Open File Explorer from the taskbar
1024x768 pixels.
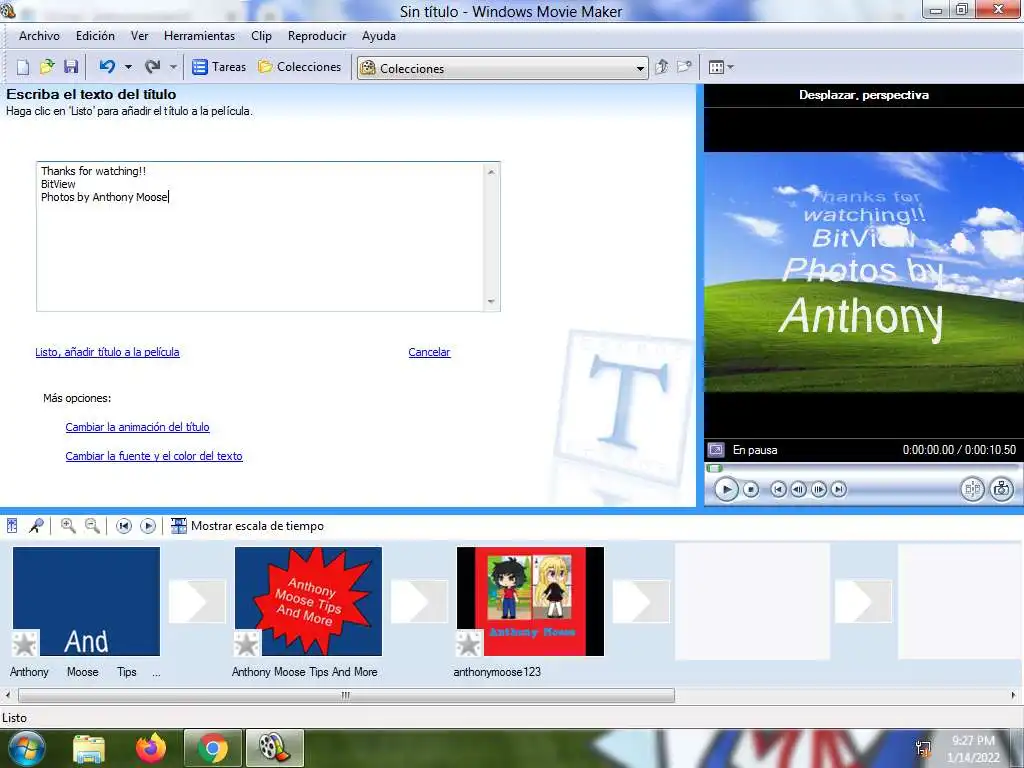89,748
